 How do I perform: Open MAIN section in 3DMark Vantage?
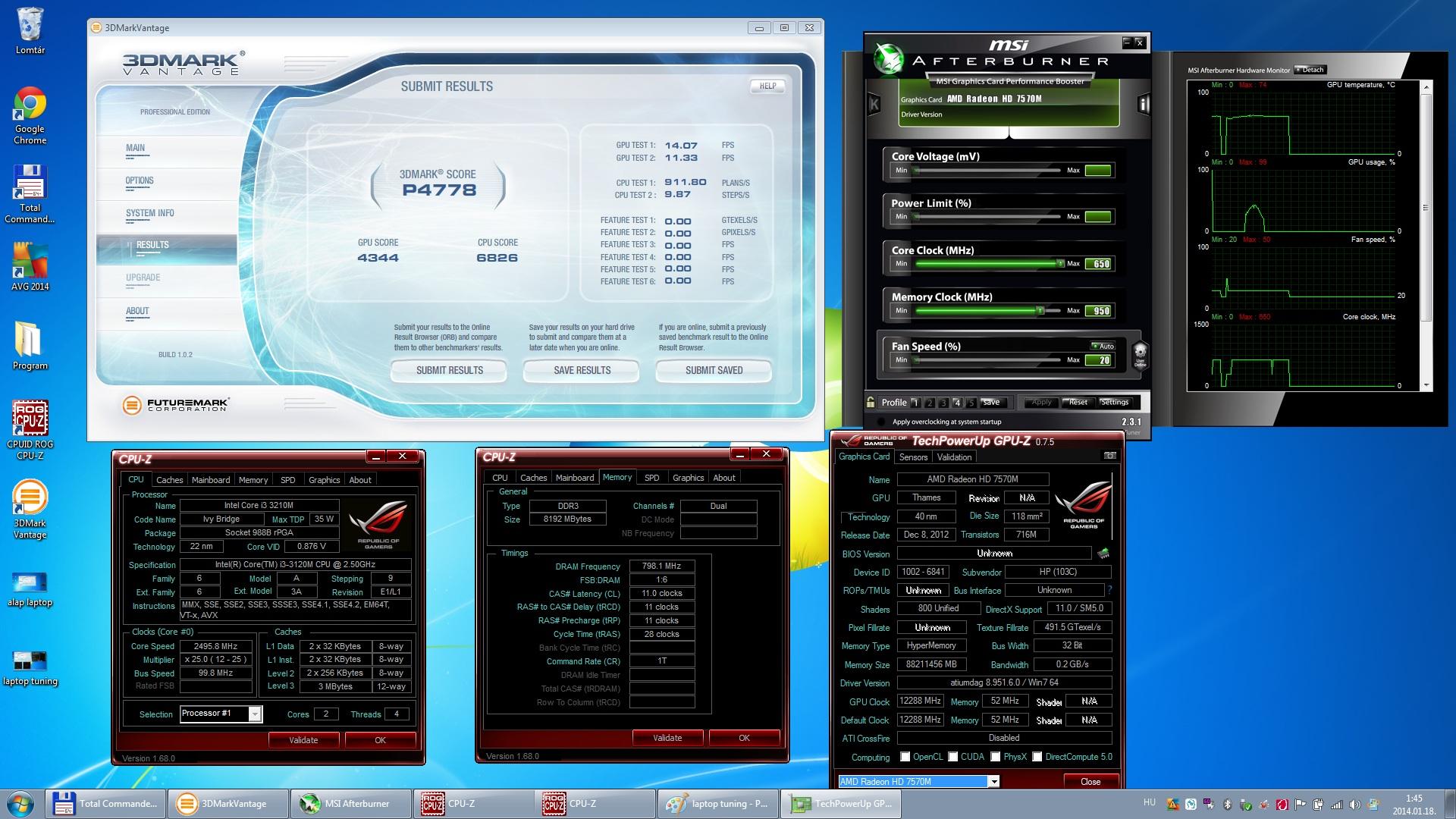tap(136, 148)
